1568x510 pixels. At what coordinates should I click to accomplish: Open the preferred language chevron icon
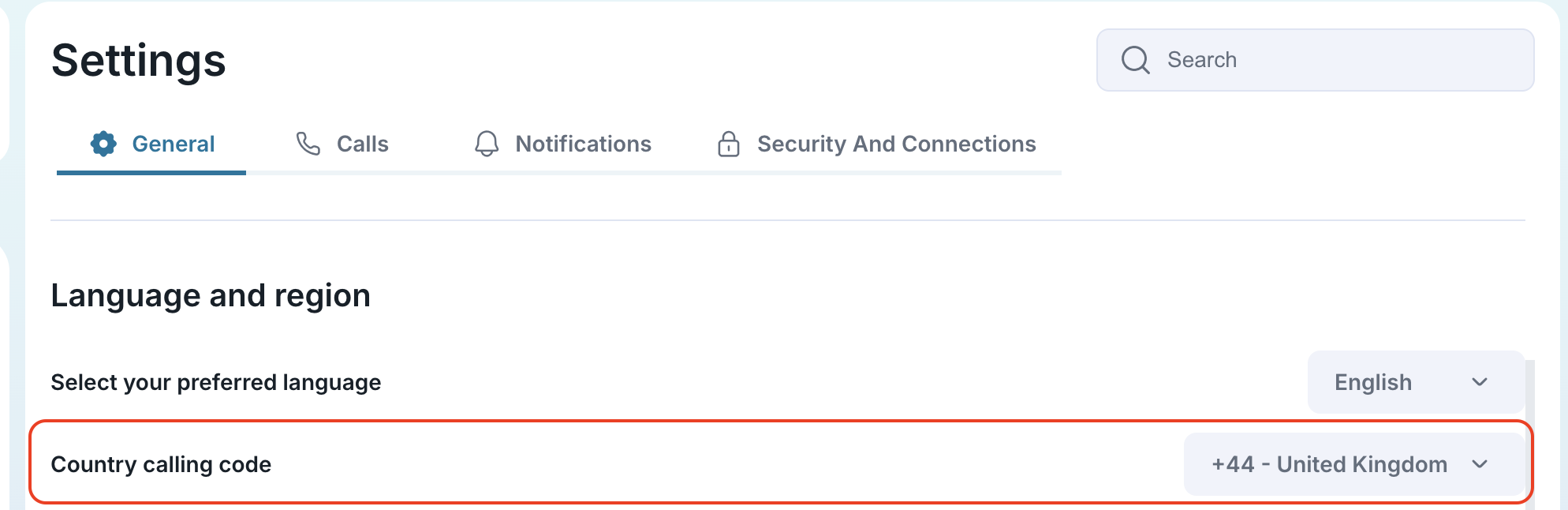pos(1480,382)
